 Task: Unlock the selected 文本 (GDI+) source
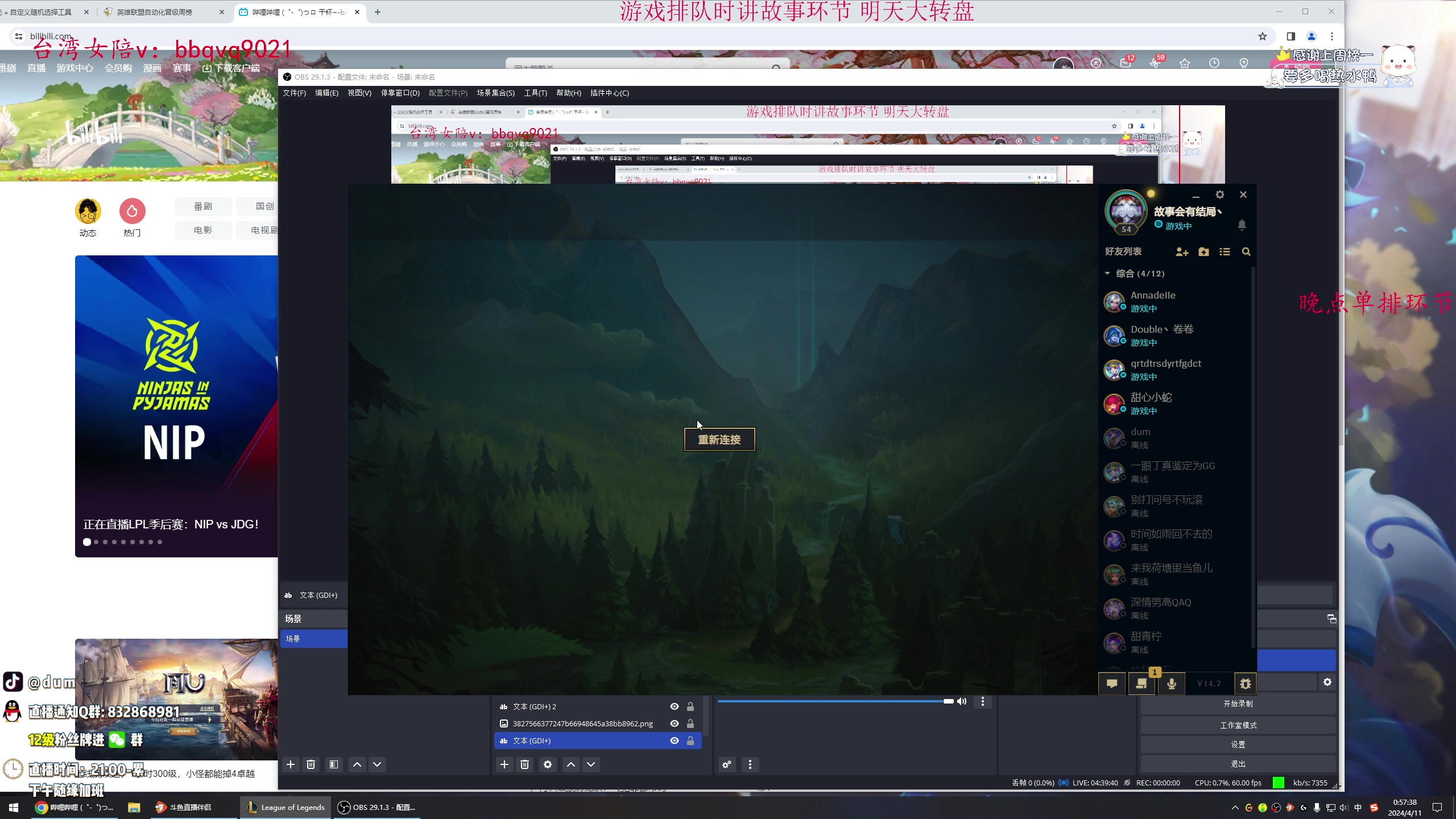(x=690, y=741)
